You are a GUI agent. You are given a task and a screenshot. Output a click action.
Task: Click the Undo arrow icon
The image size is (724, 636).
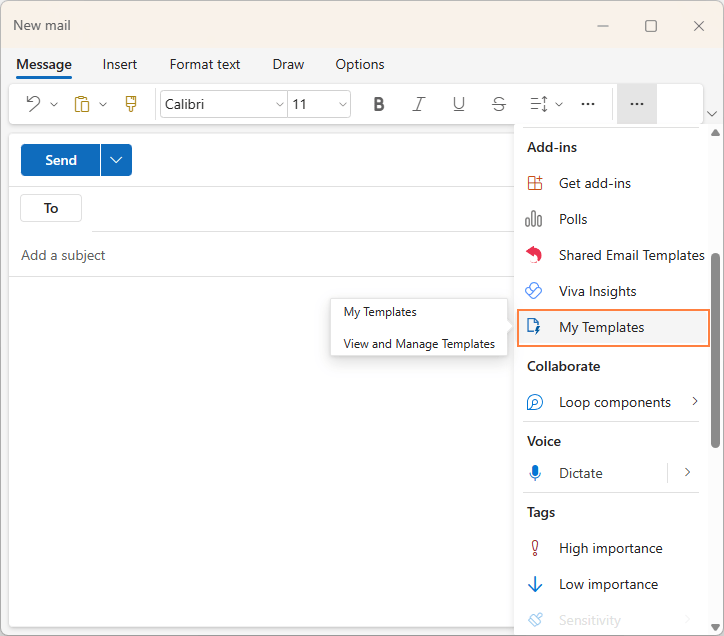(x=33, y=104)
